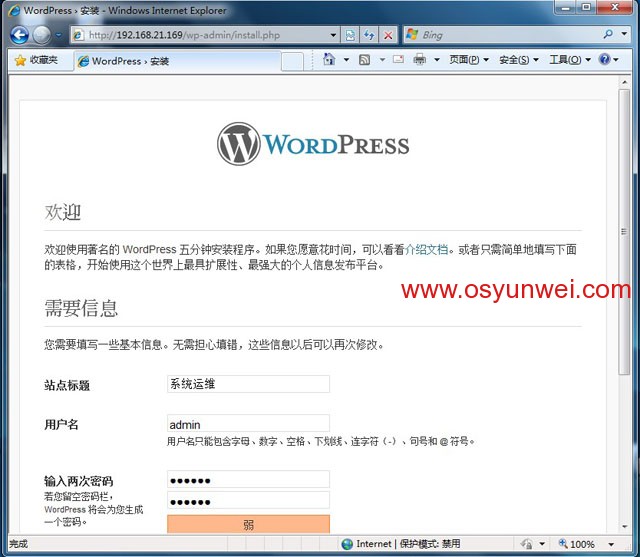Click the 需要信息 heading text
The width and height of the screenshot is (640, 557).
81,308
